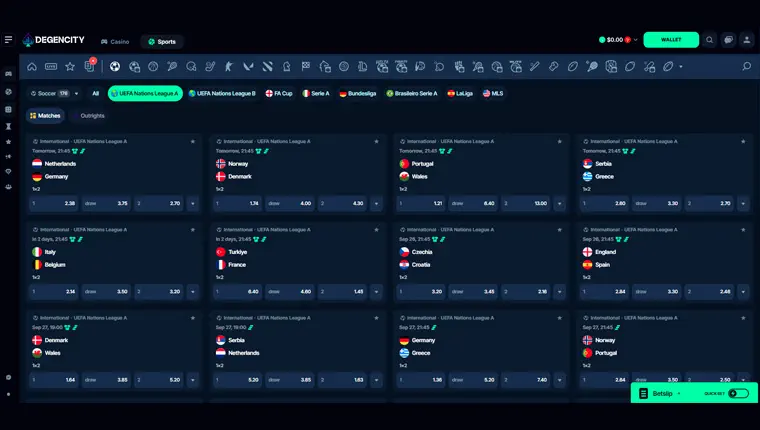Image resolution: width=760 pixels, height=430 pixels.
Task: Select the UEFA Nations League B filter
Action: (x=222, y=94)
